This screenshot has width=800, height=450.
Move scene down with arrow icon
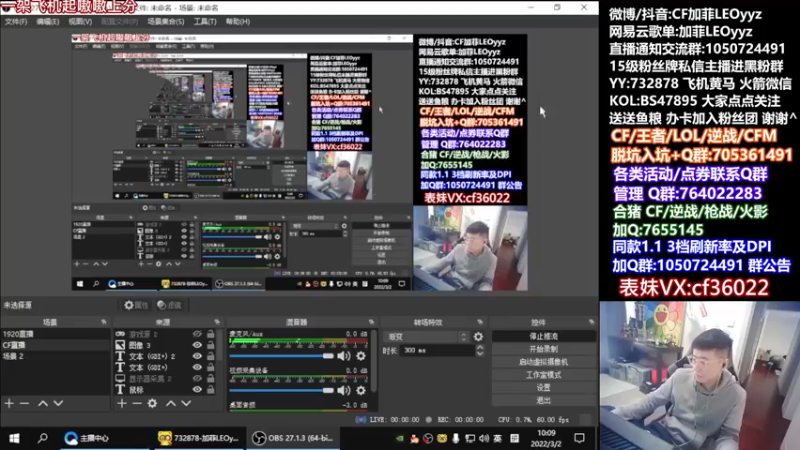pyautogui.click(x=58, y=404)
